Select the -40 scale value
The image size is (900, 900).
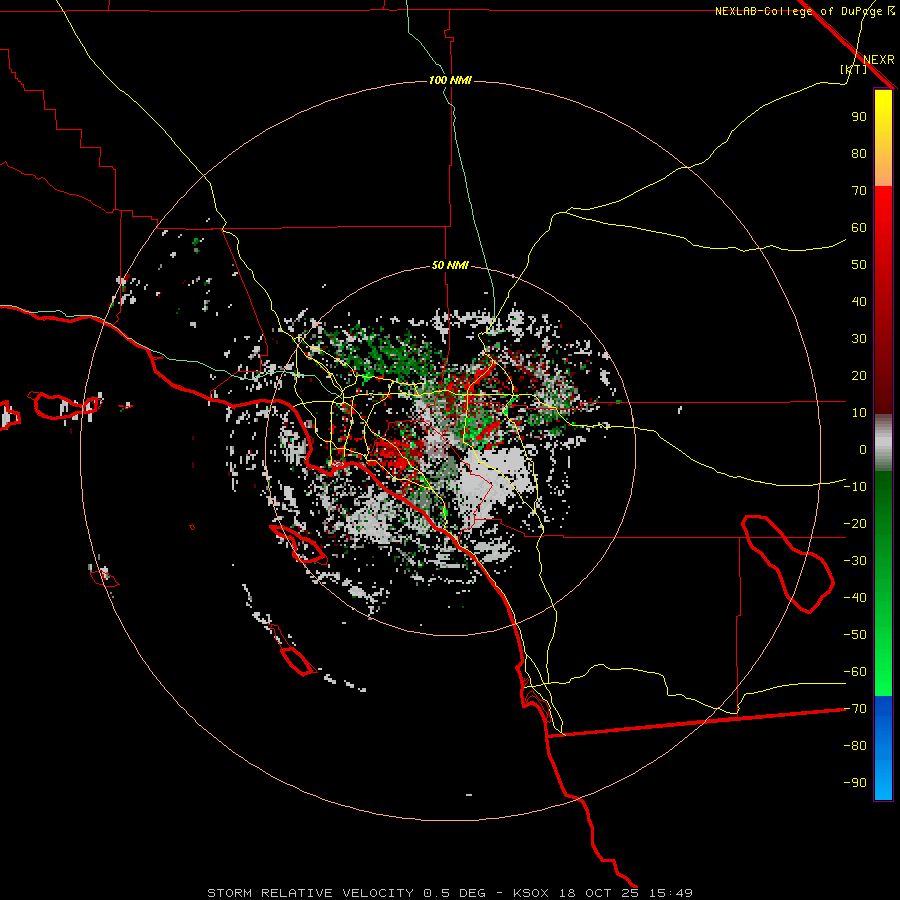click(855, 598)
